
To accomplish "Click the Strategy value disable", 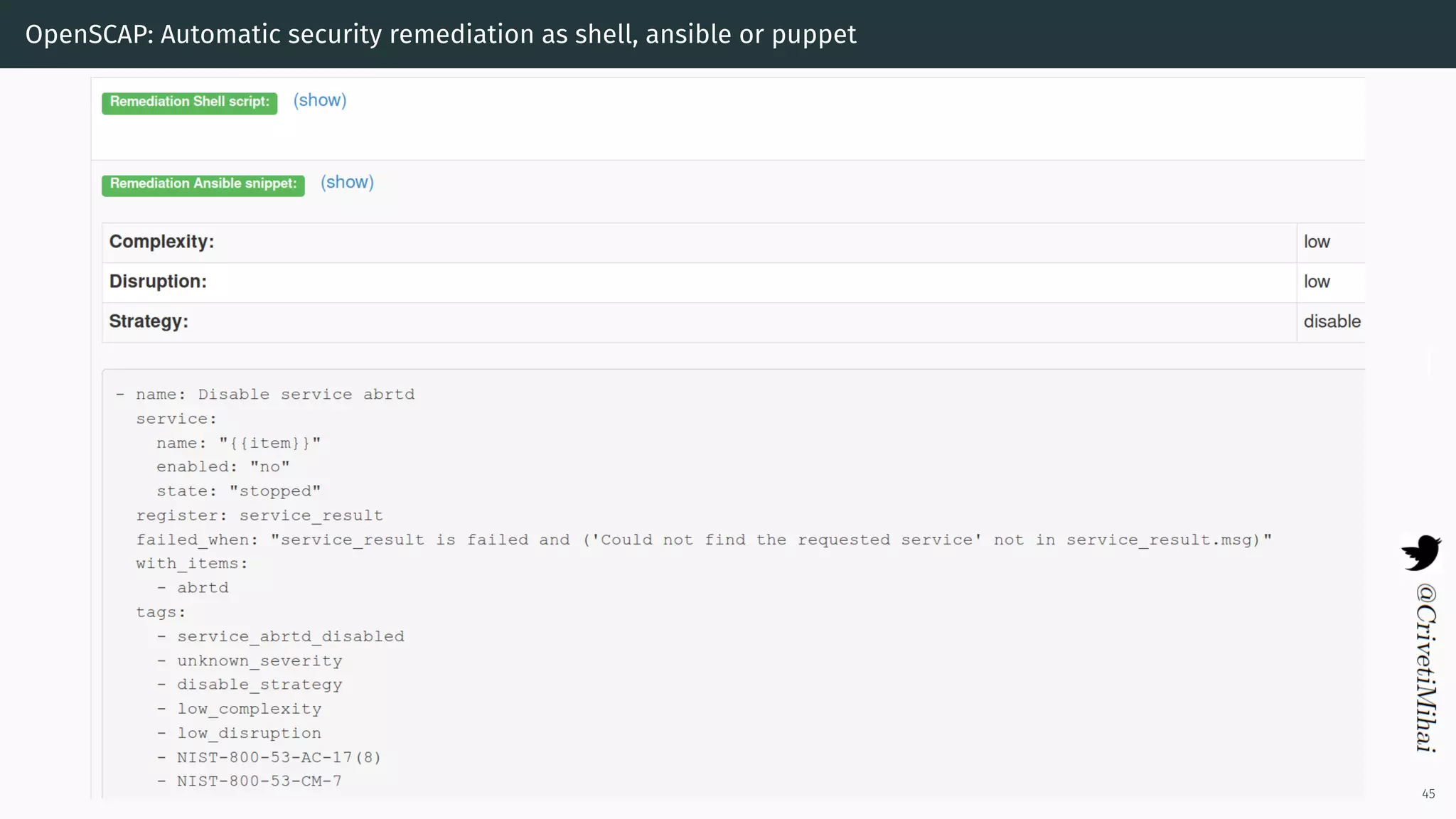I will 1332,321.
